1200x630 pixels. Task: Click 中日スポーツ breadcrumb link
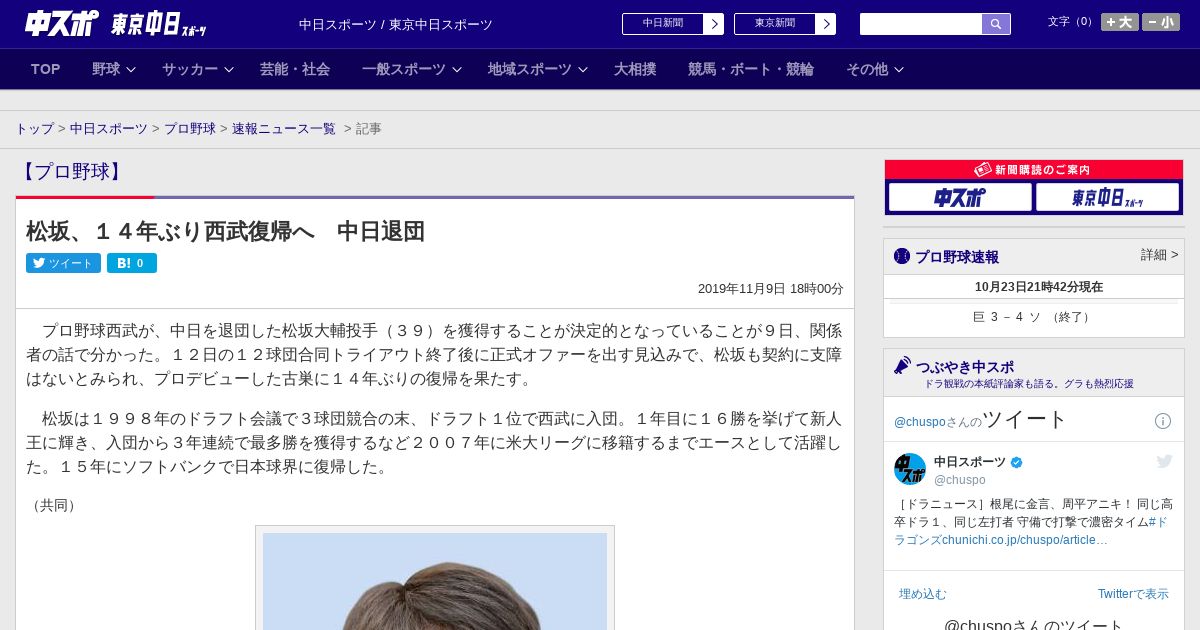click(109, 129)
